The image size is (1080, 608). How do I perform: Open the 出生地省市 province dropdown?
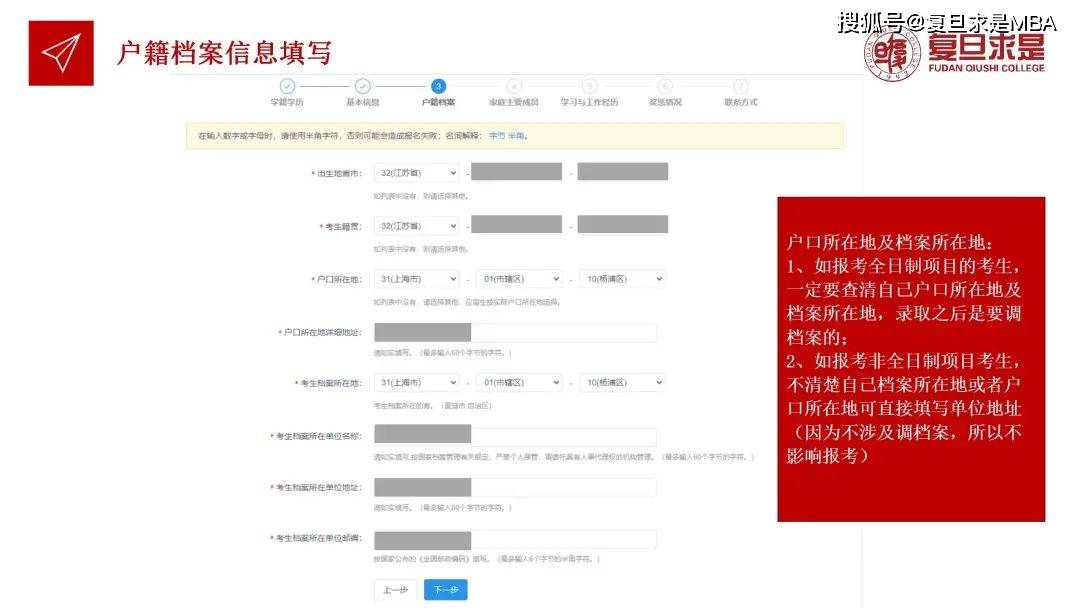click(x=416, y=172)
